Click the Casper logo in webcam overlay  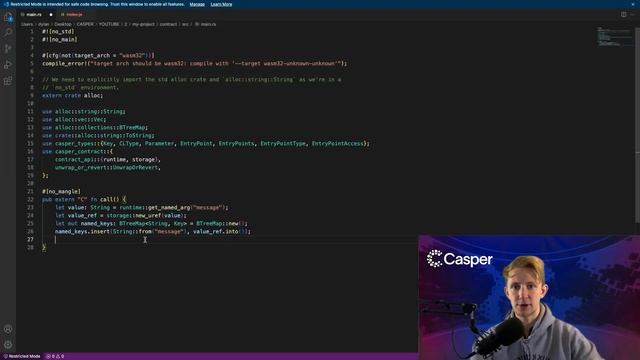[x=460, y=259]
